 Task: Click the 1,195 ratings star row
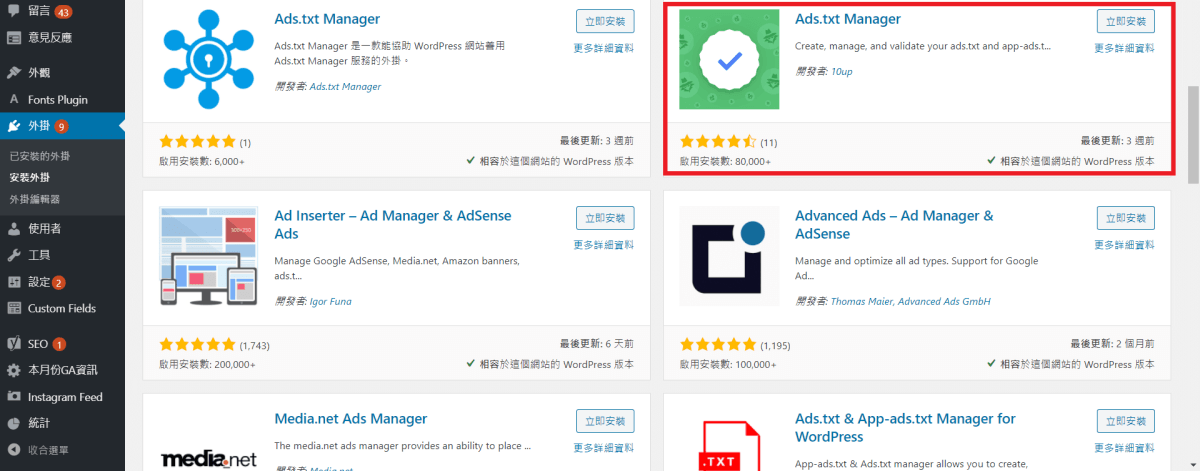tap(718, 345)
